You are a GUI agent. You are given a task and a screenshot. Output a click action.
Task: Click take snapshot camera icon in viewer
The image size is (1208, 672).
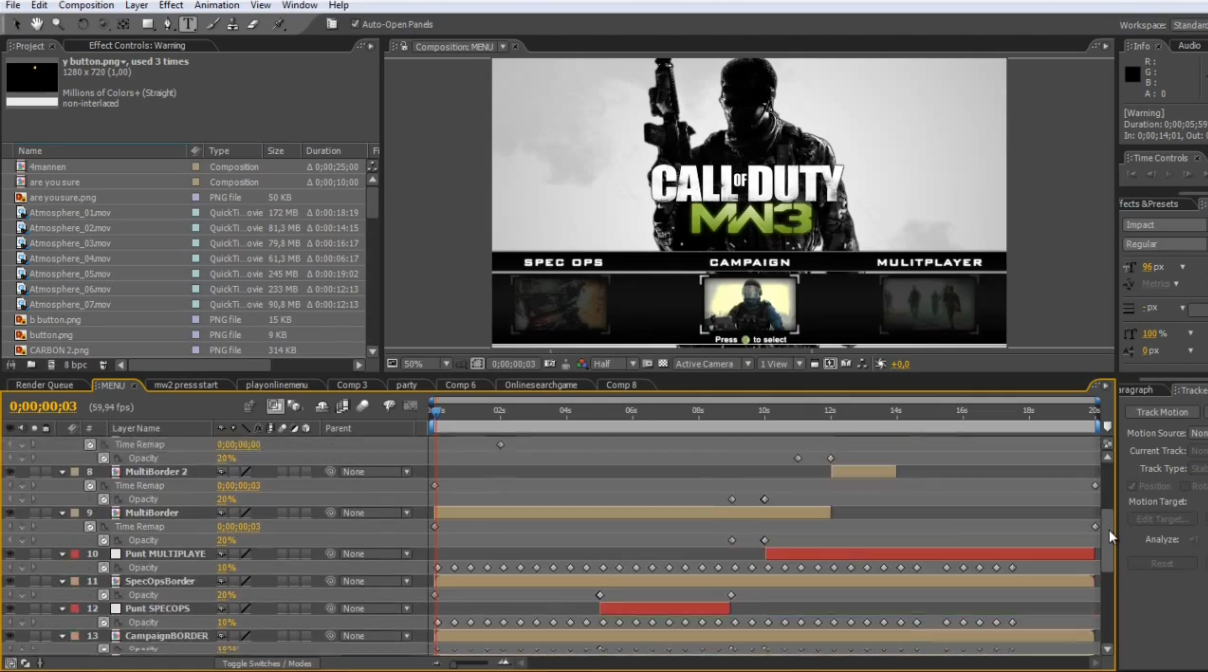click(x=551, y=364)
